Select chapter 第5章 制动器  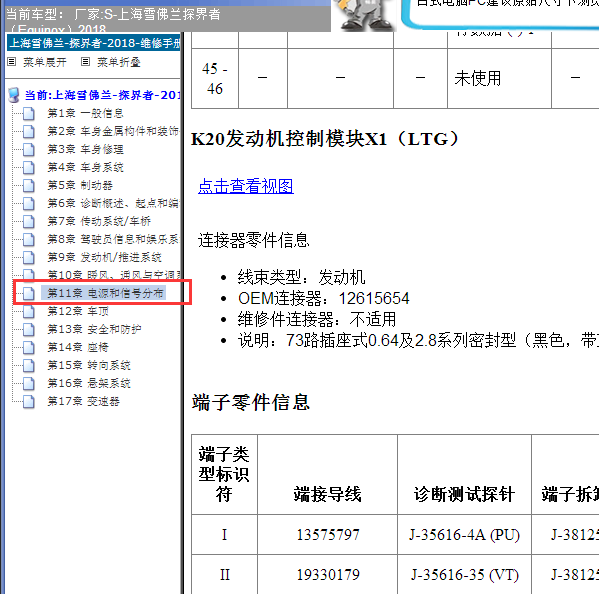pyautogui.click(x=80, y=186)
